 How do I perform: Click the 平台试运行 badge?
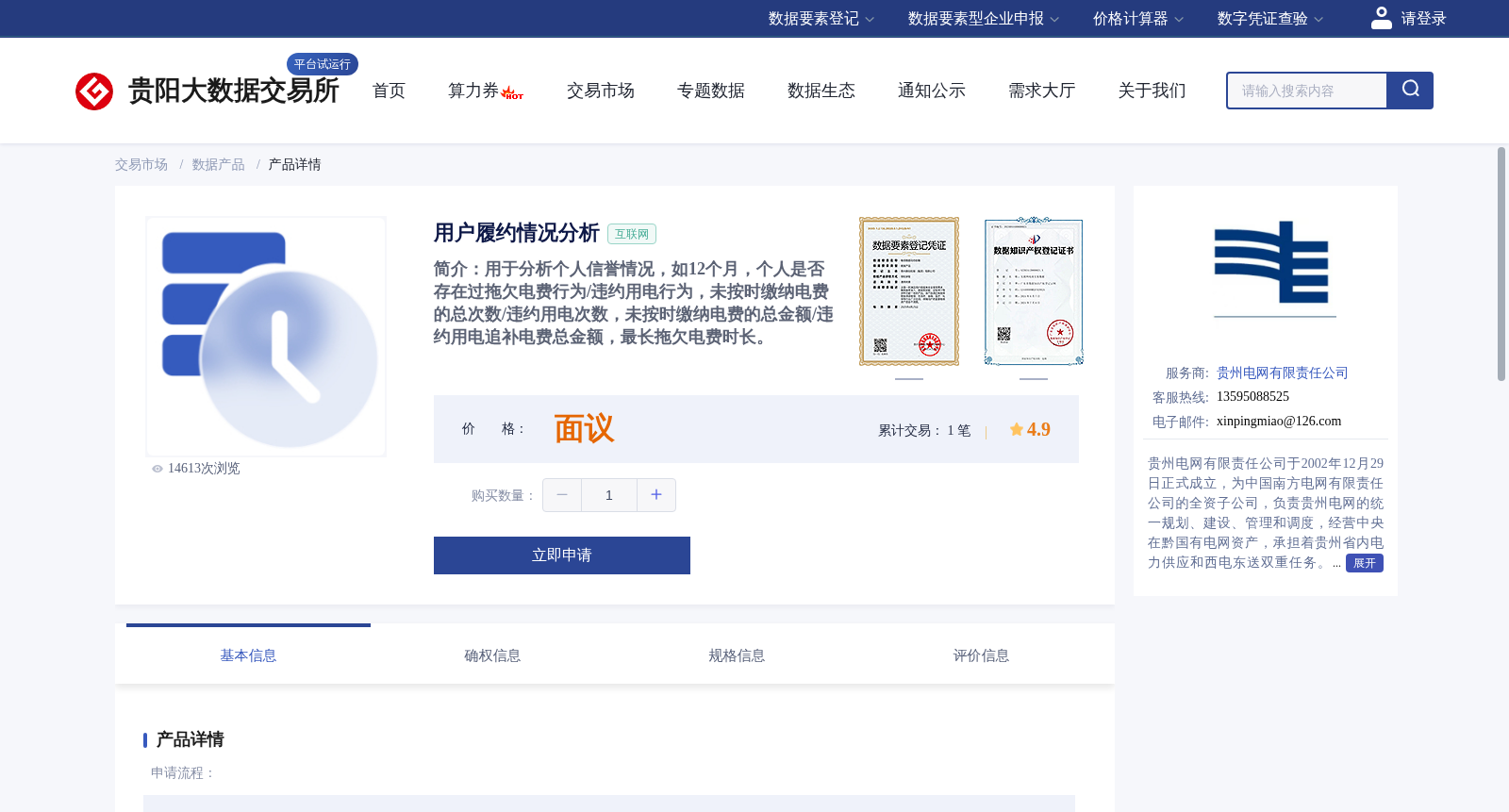click(x=323, y=64)
